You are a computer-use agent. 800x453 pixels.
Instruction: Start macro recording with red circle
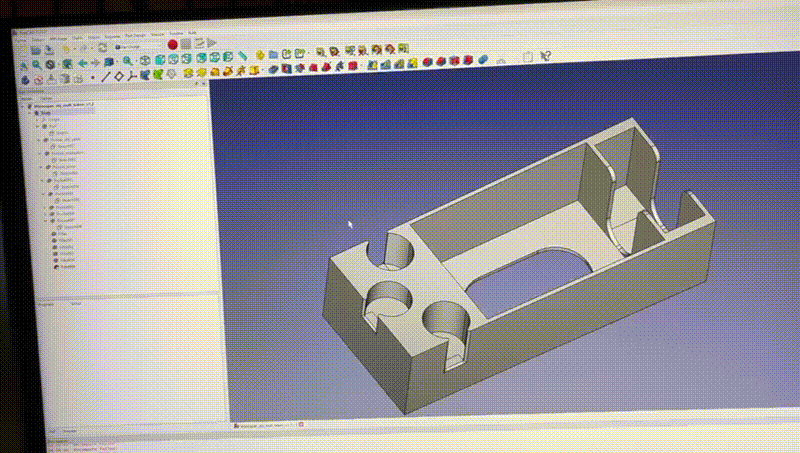[172, 44]
